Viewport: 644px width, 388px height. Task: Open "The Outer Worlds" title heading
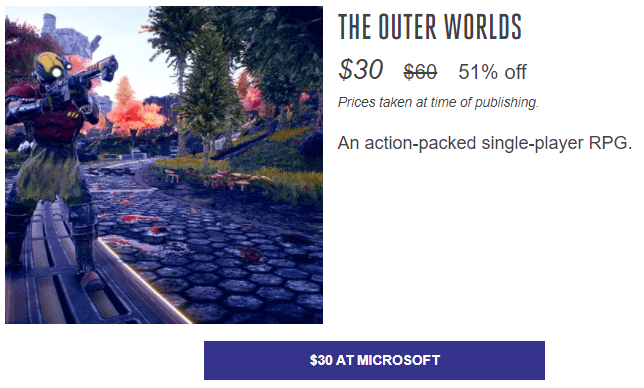coord(430,27)
